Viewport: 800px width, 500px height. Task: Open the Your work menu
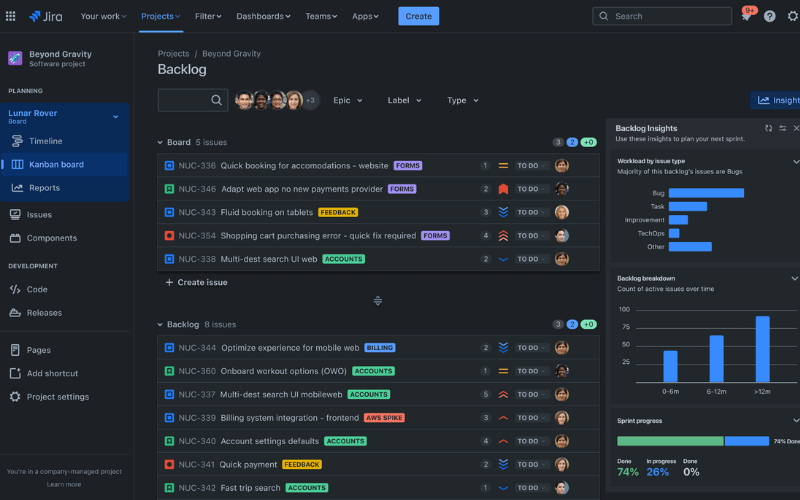tap(103, 16)
